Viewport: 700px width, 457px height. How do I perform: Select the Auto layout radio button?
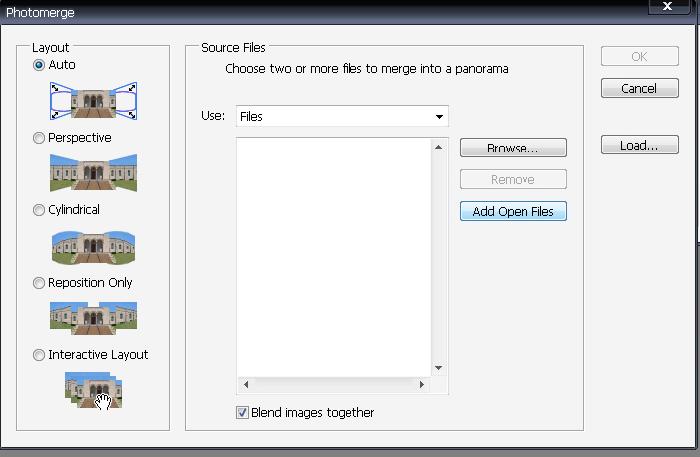click(x=39, y=66)
